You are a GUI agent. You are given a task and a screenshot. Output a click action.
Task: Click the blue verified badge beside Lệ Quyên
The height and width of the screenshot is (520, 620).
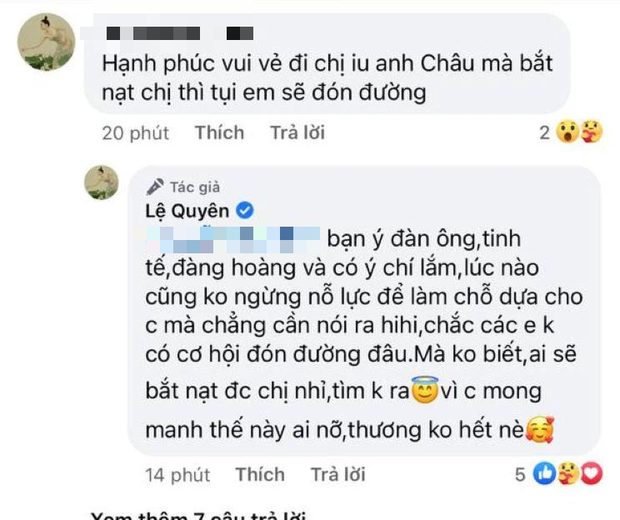[x=245, y=210]
